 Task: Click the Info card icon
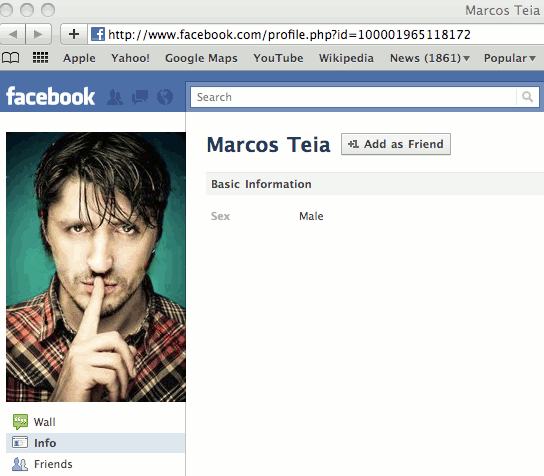tap(20, 443)
